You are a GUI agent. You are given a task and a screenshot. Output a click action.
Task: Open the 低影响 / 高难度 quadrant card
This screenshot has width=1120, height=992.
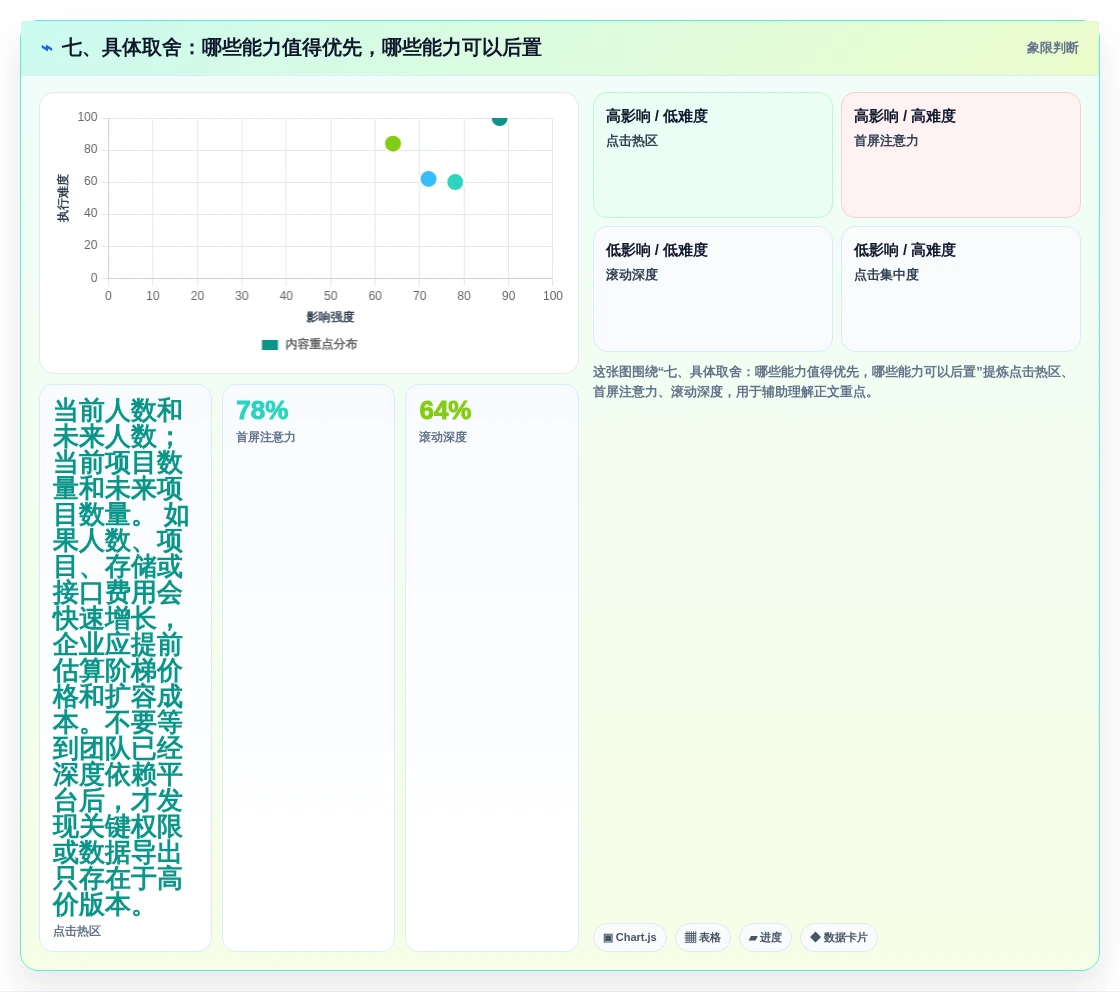click(x=961, y=289)
